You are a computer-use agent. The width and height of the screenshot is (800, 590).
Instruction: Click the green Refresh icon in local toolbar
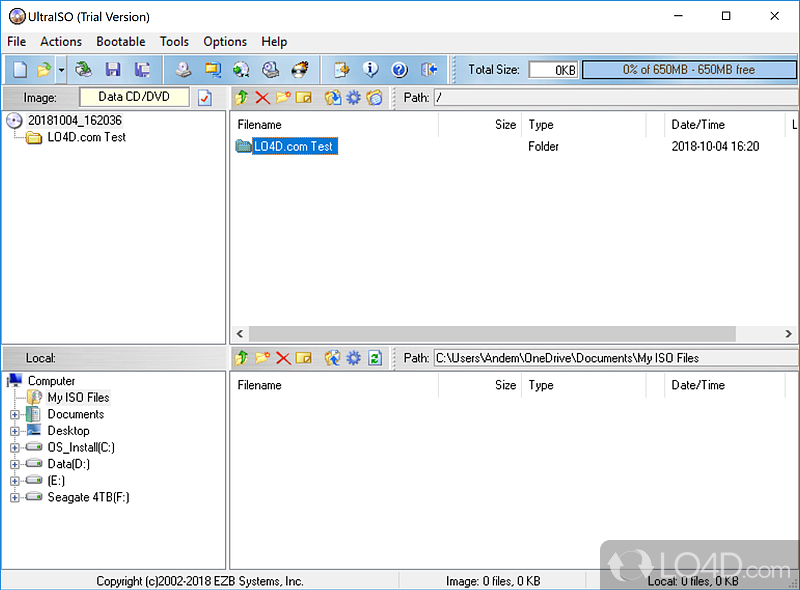(375, 358)
